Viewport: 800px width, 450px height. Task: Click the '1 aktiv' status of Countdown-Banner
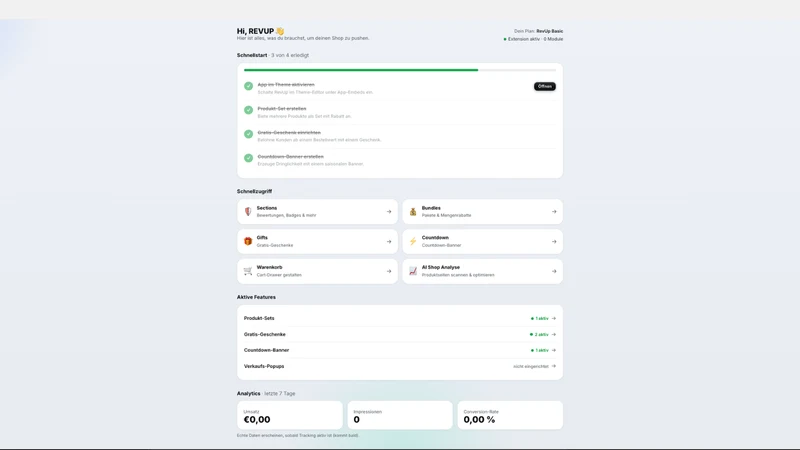[x=540, y=350]
